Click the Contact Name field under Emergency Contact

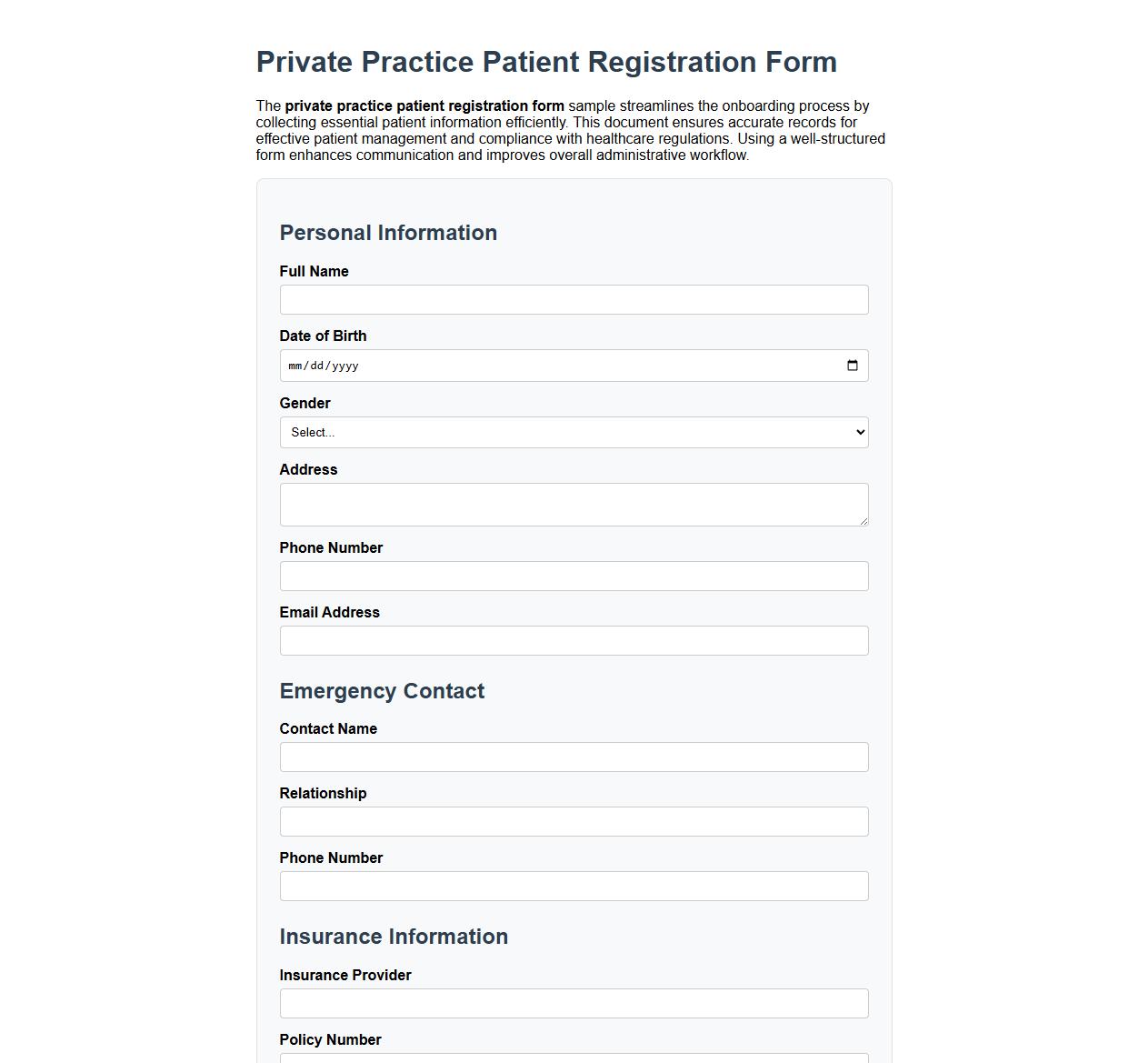574,757
